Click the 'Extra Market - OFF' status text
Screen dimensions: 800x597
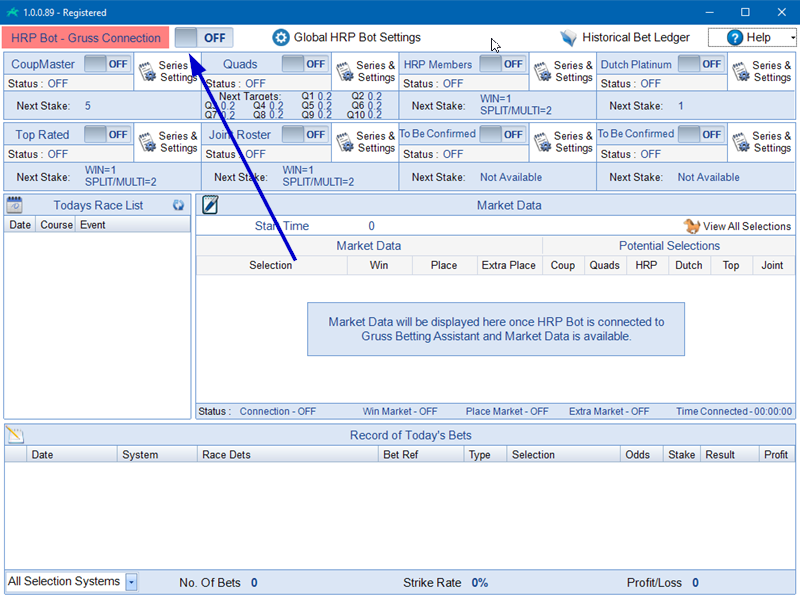pos(609,411)
